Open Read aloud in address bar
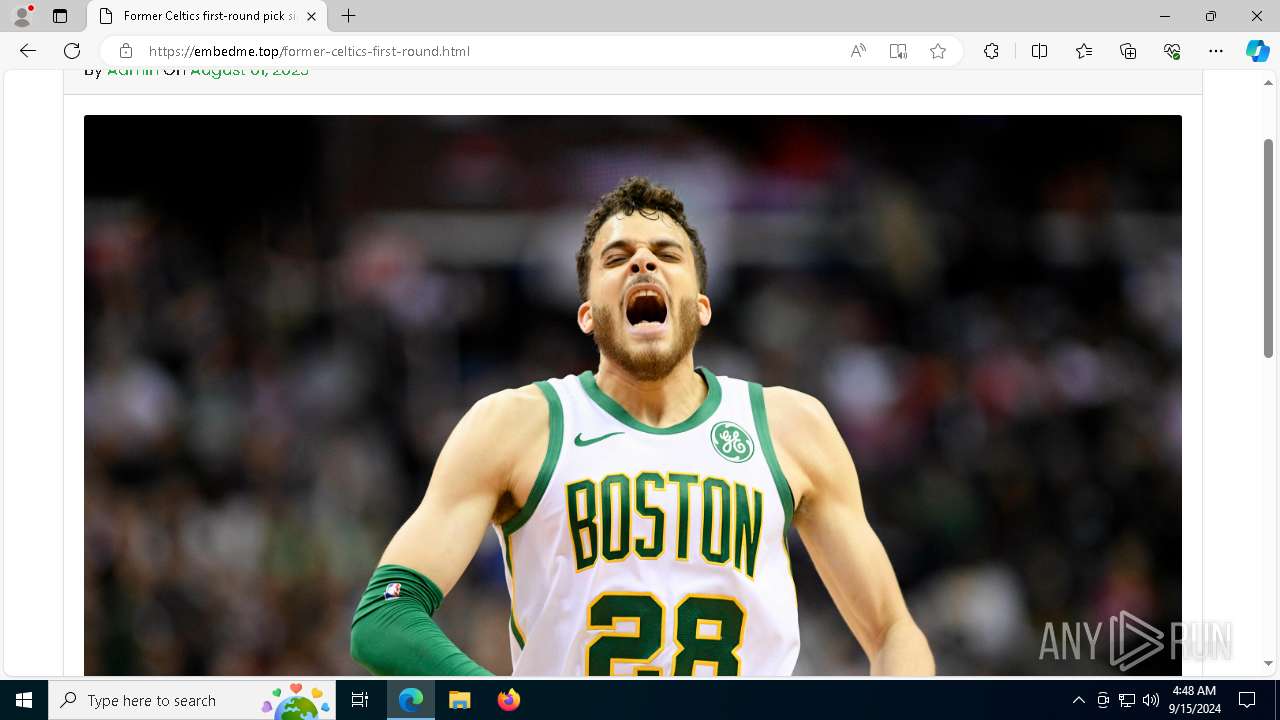1280x720 pixels. click(x=858, y=51)
